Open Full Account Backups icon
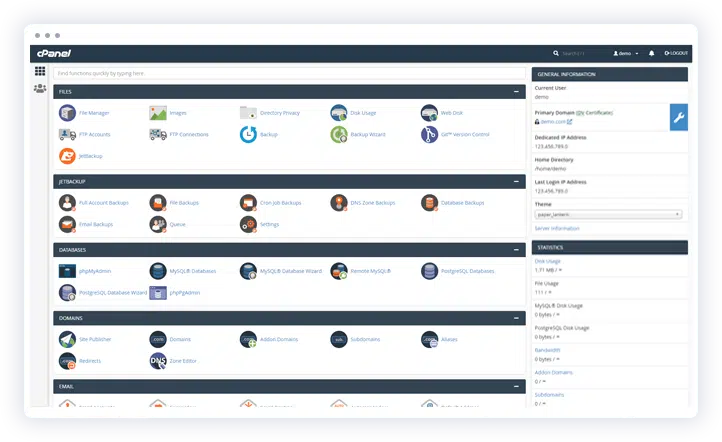722x442 pixels. 67,203
